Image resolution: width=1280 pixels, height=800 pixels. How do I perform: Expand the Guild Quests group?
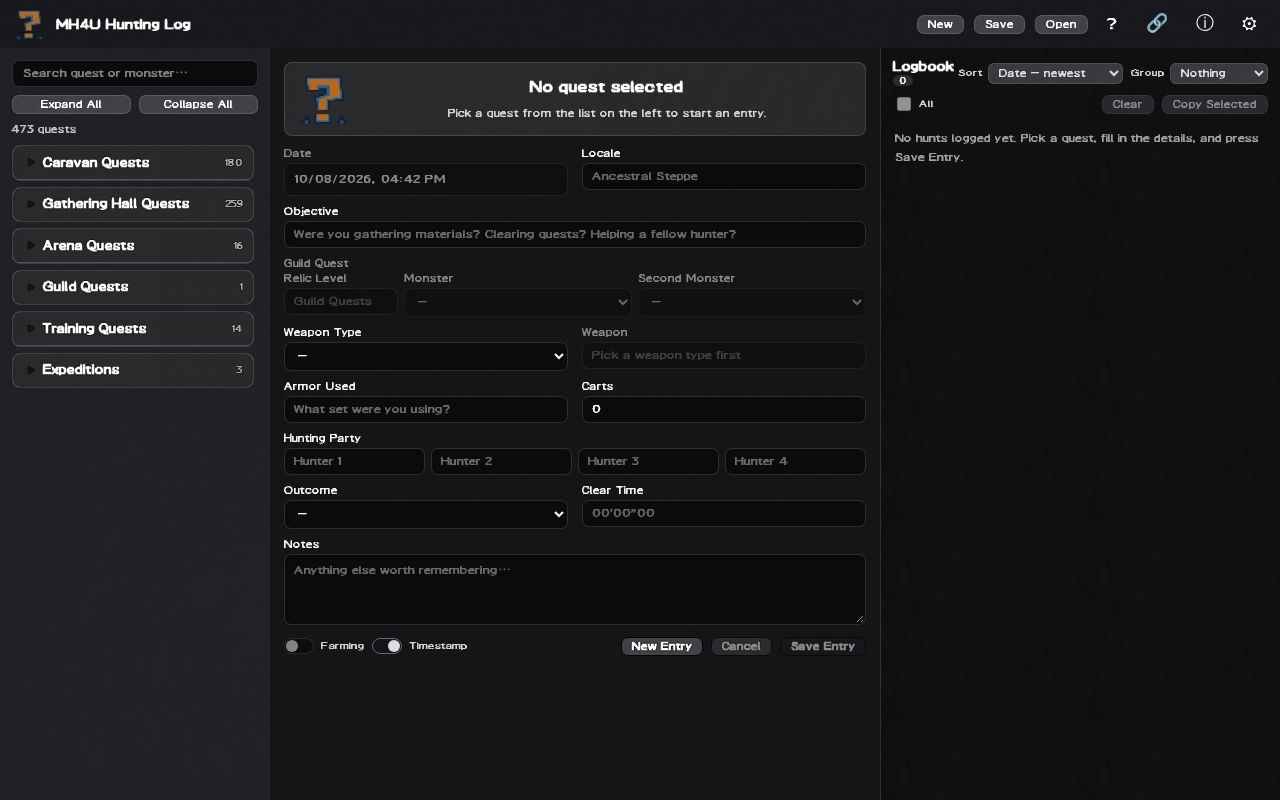coord(133,287)
